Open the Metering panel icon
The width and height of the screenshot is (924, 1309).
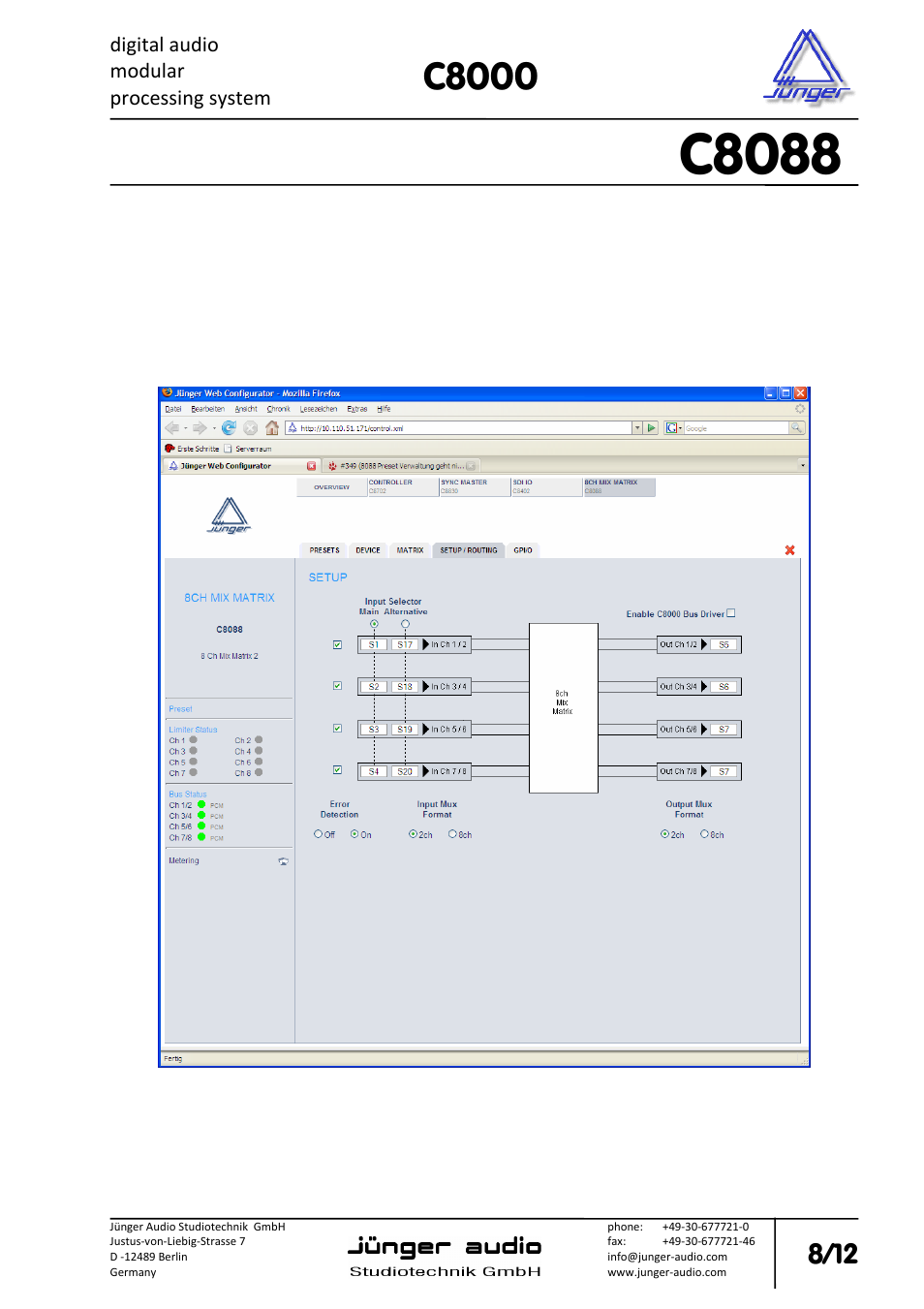pyautogui.click(x=283, y=861)
